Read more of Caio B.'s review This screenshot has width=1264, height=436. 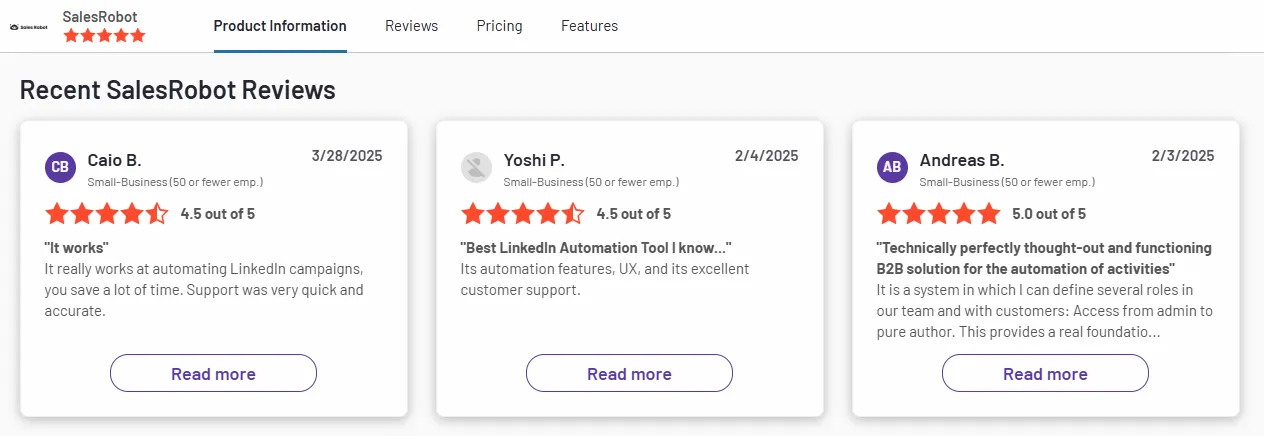click(213, 373)
